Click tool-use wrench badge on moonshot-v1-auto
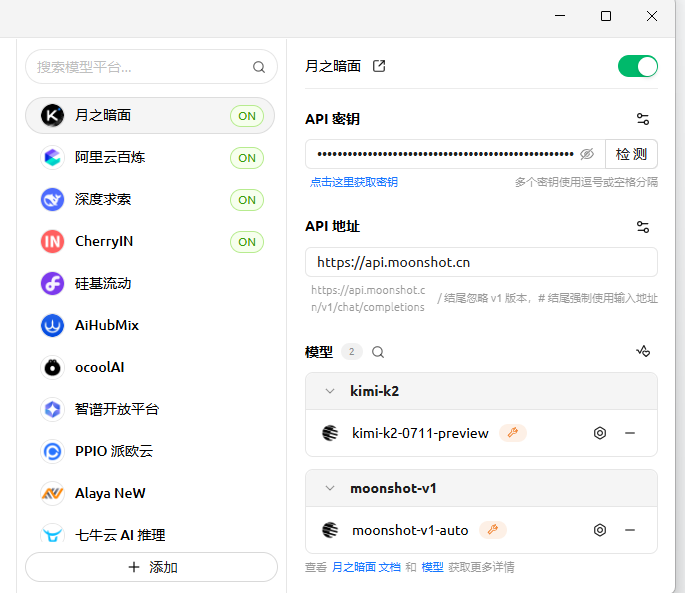The height and width of the screenshot is (593, 685). tap(493, 530)
